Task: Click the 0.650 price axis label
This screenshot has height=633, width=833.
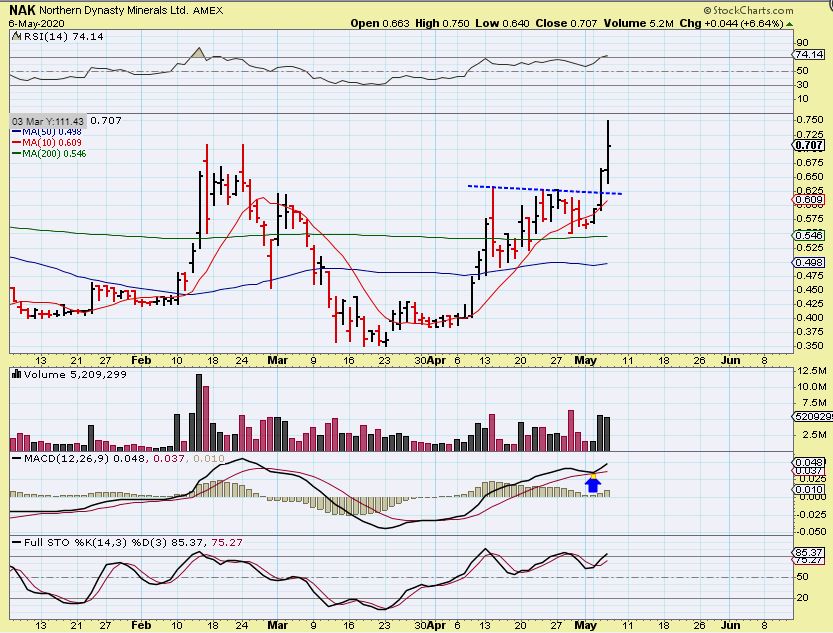Action: [810, 177]
